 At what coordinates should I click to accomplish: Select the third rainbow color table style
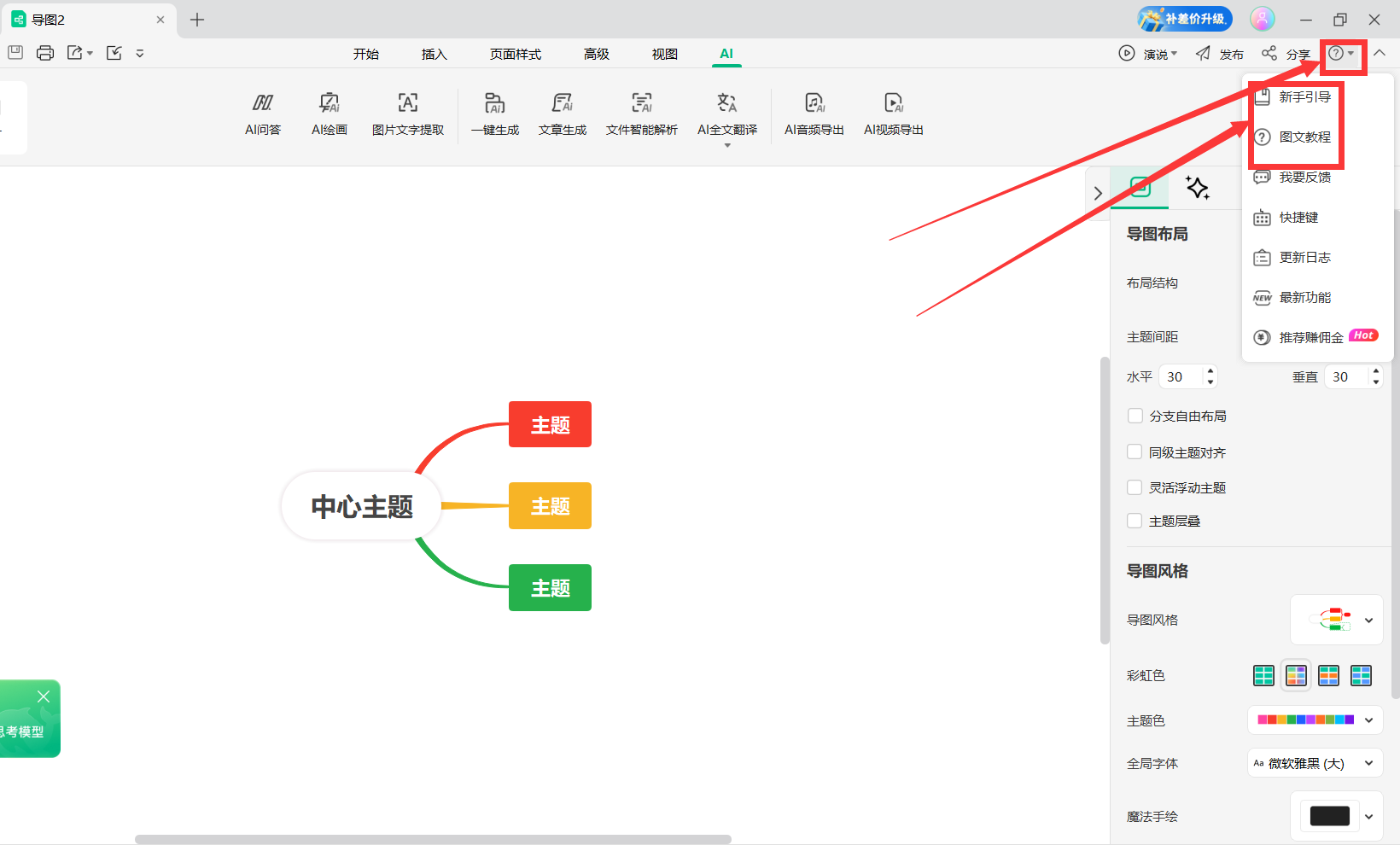click(x=1328, y=676)
